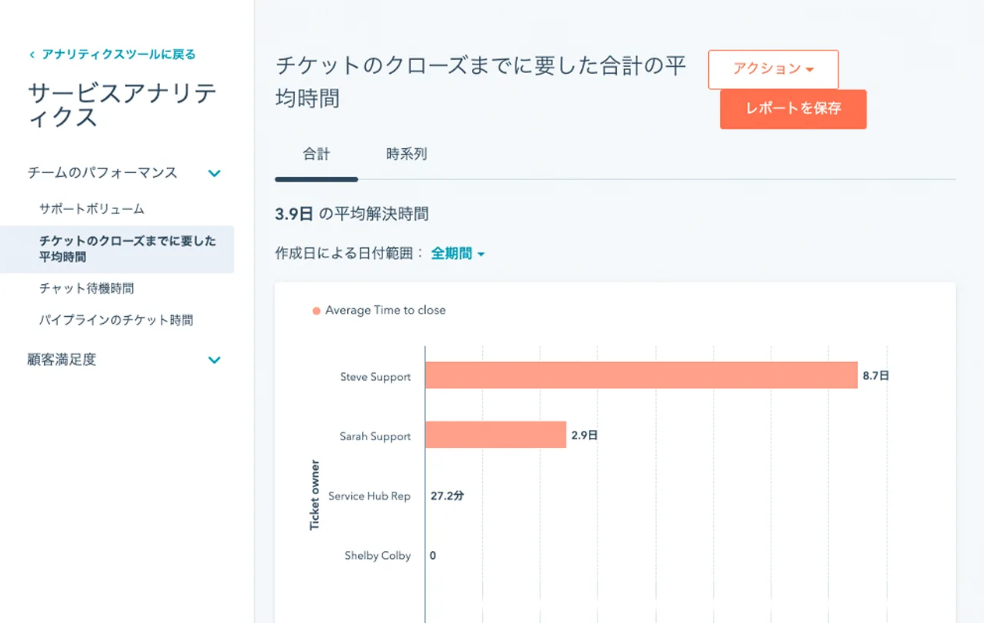Image resolution: width=984 pixels, height=623 pixels.
Task: Open the チャット待機時間 report
Action: pyautogui.click(x=87, y=288)
